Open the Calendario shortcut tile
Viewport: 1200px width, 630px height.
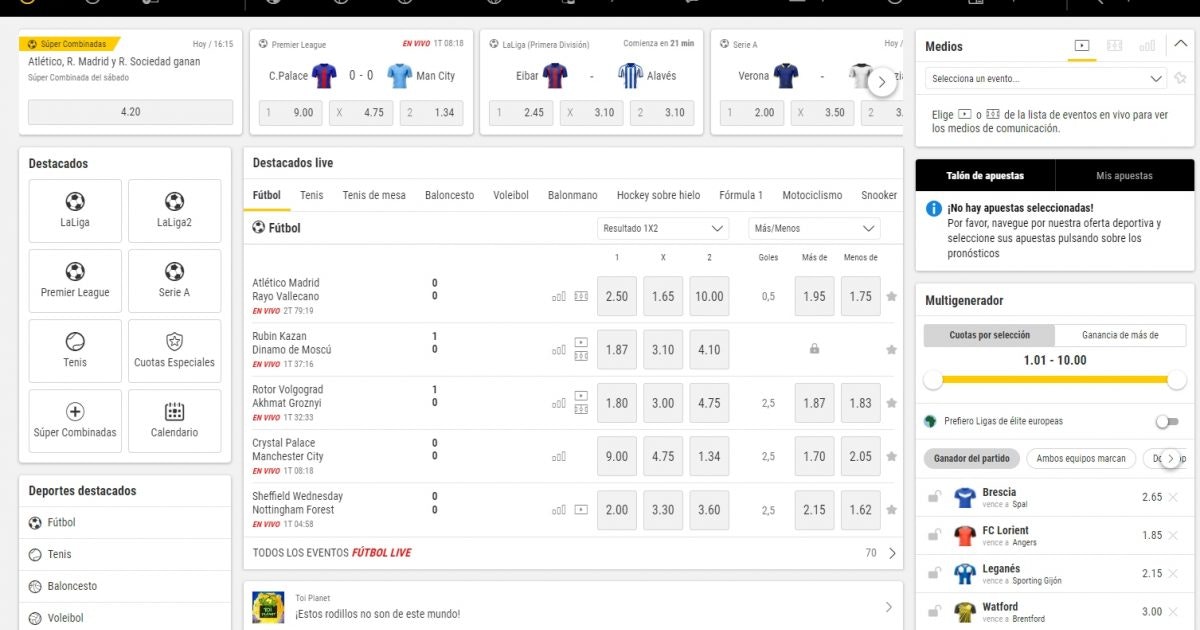point(174,420)
